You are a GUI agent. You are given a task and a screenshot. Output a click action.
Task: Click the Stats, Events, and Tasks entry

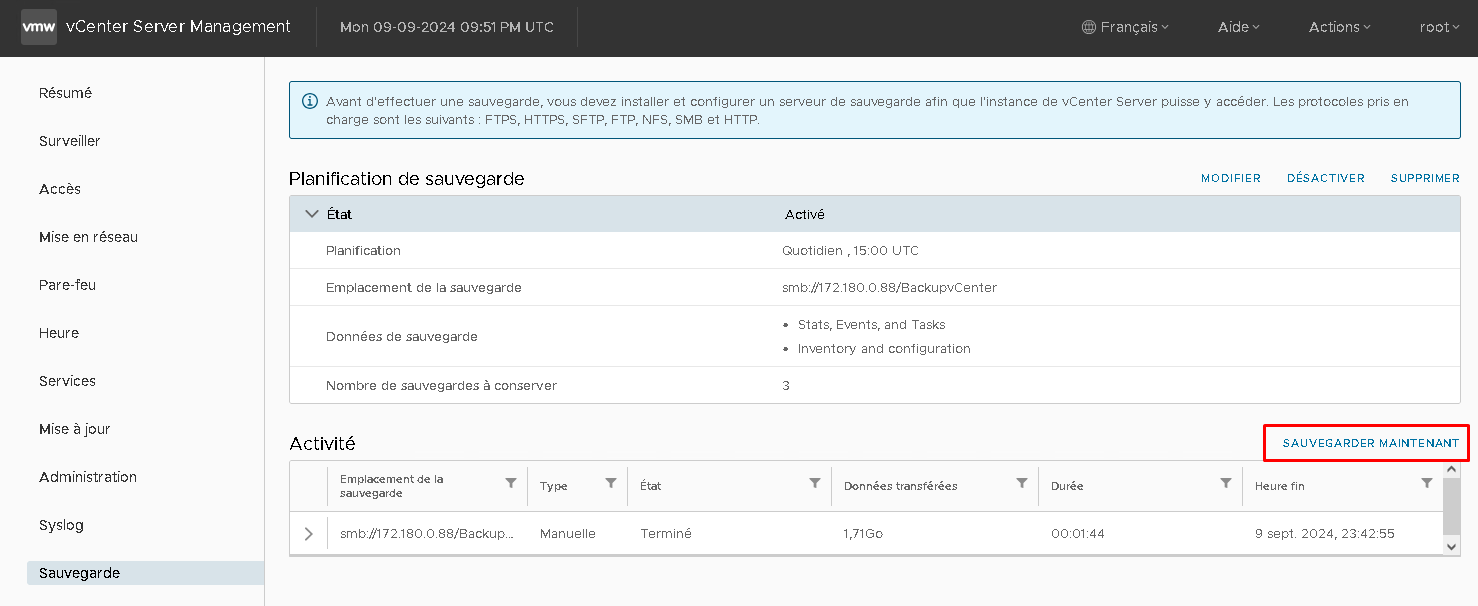tap(871, 325)
